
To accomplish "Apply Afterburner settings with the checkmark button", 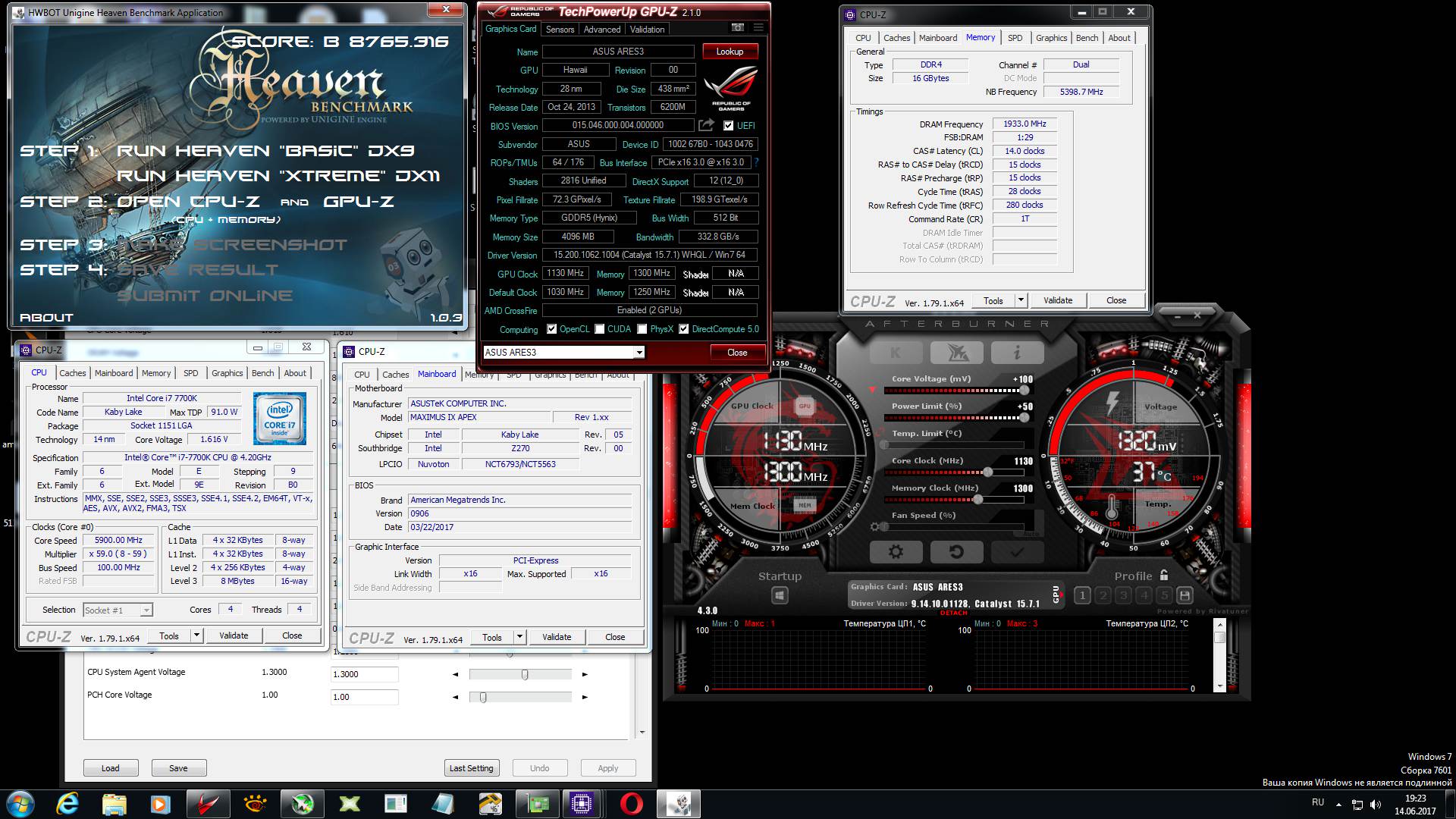I will pos(1017,552).
